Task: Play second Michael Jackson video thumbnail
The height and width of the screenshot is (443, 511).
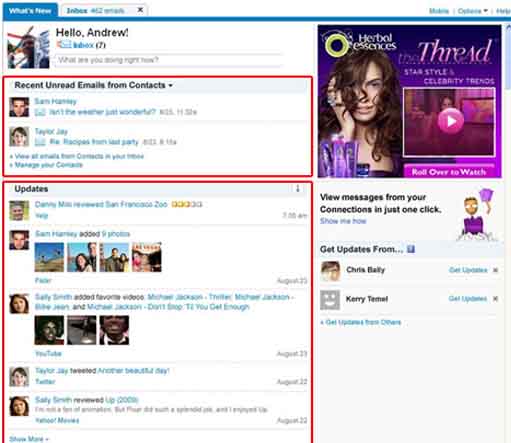Action: 82,330
